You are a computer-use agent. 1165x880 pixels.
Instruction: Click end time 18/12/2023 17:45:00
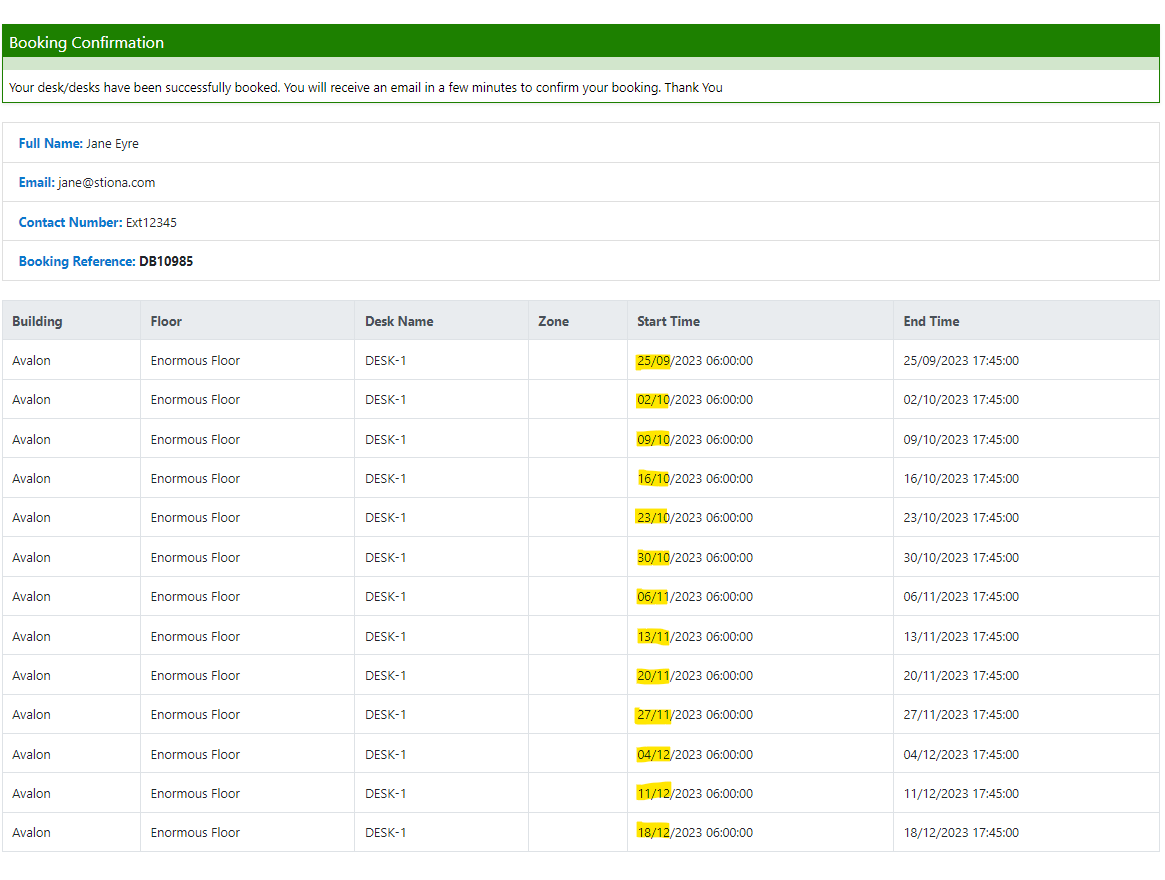point(961,832)
